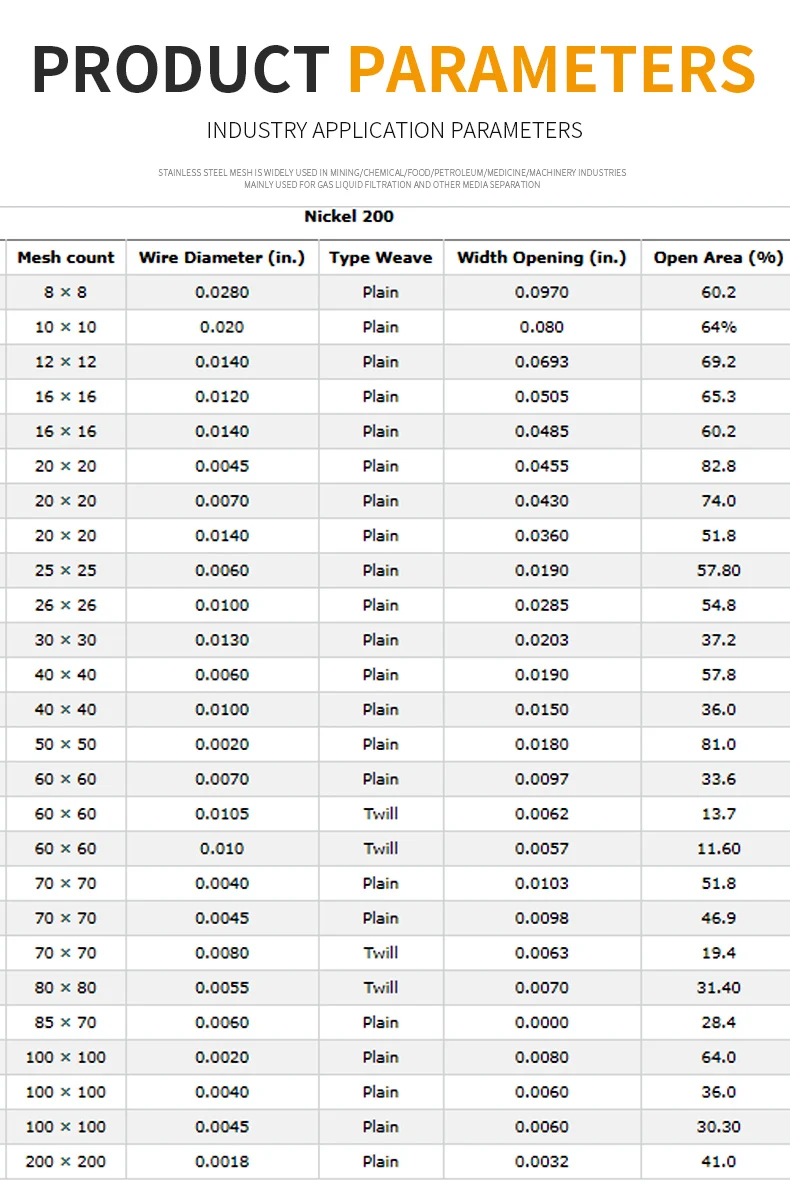Click the 0.0032 width opening cell
790x1185 pixels.
pos(542,1162)
